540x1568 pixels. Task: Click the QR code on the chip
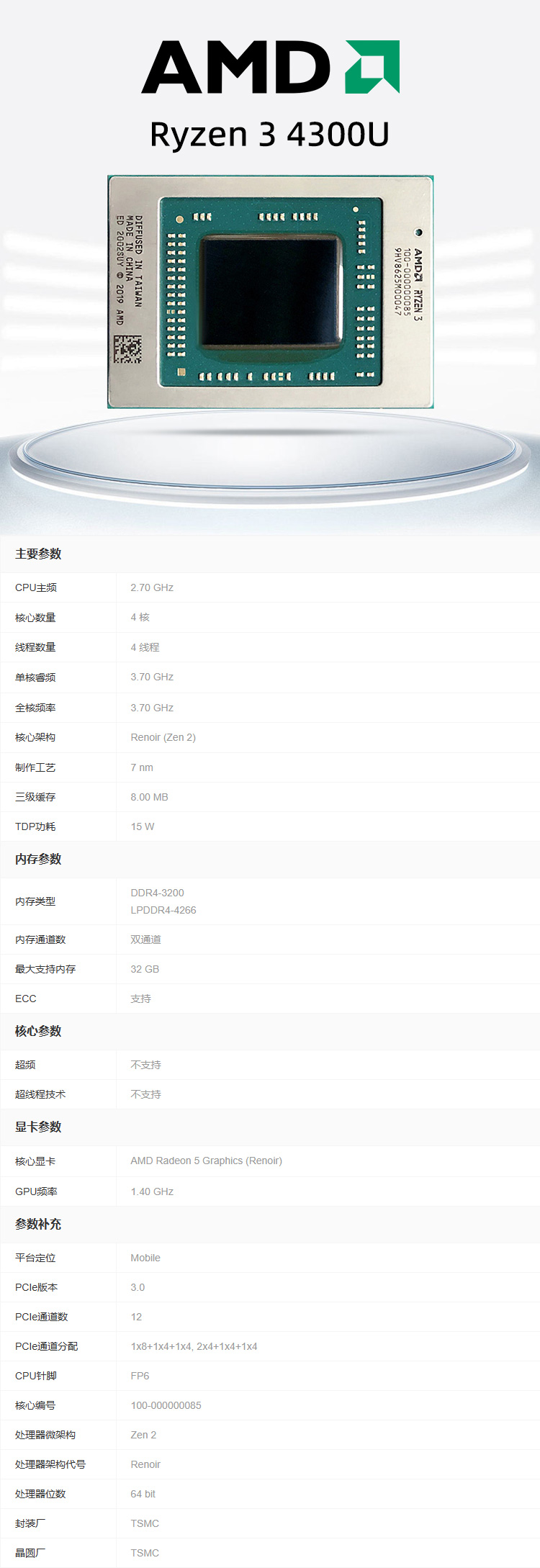[127, 349]
